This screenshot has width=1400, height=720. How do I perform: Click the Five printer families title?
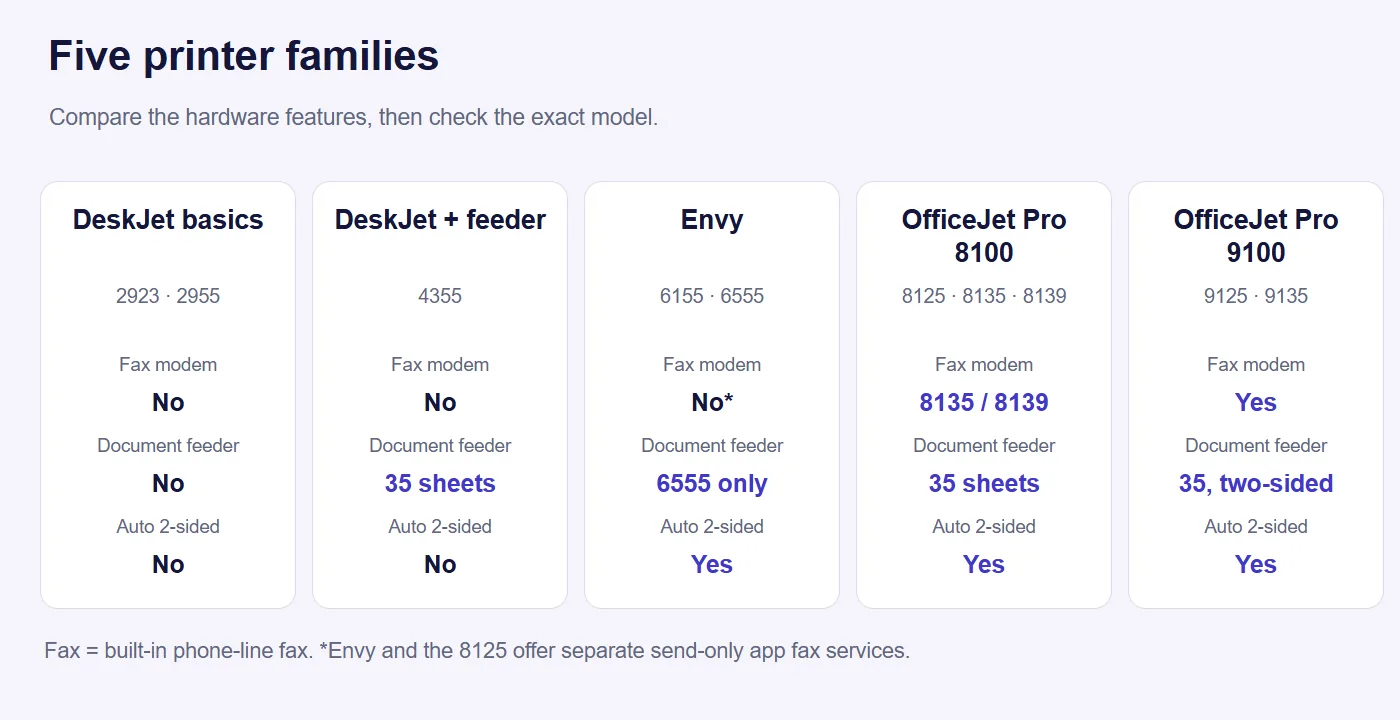(244, 56)
